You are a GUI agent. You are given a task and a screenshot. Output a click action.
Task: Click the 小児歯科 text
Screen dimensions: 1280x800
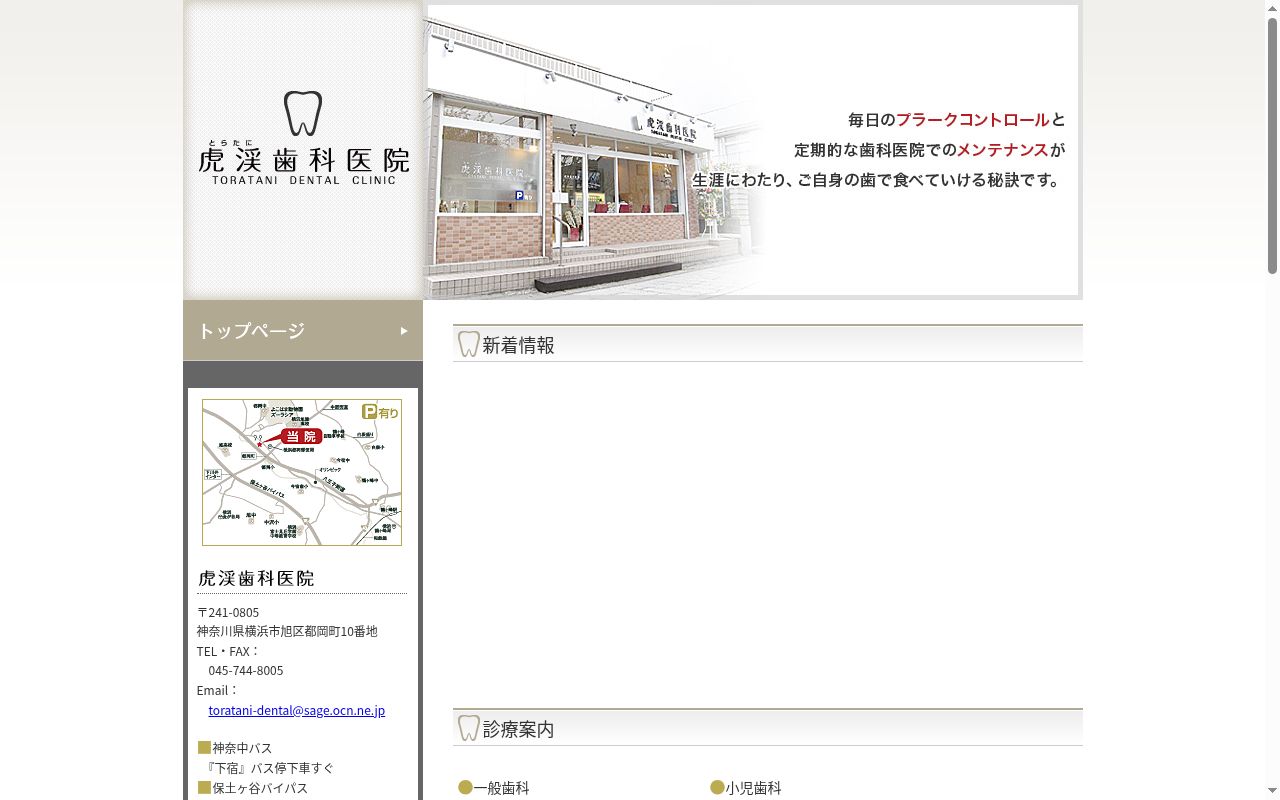point(754,788)
